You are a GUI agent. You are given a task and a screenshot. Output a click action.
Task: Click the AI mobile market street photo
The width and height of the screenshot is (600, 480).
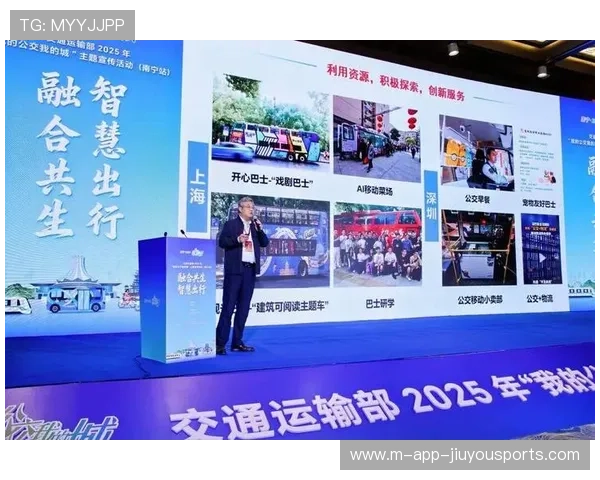[377, 139]
